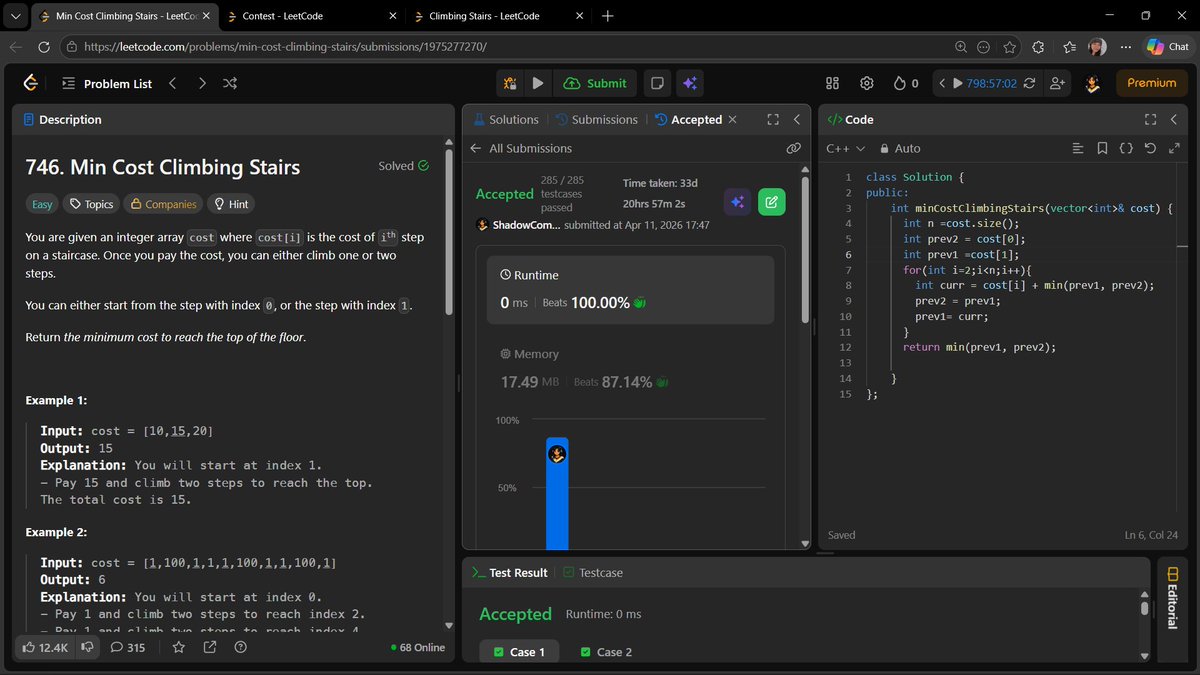Open Problem List
Screen dimensions: 1200x675
tap(107, 83)
